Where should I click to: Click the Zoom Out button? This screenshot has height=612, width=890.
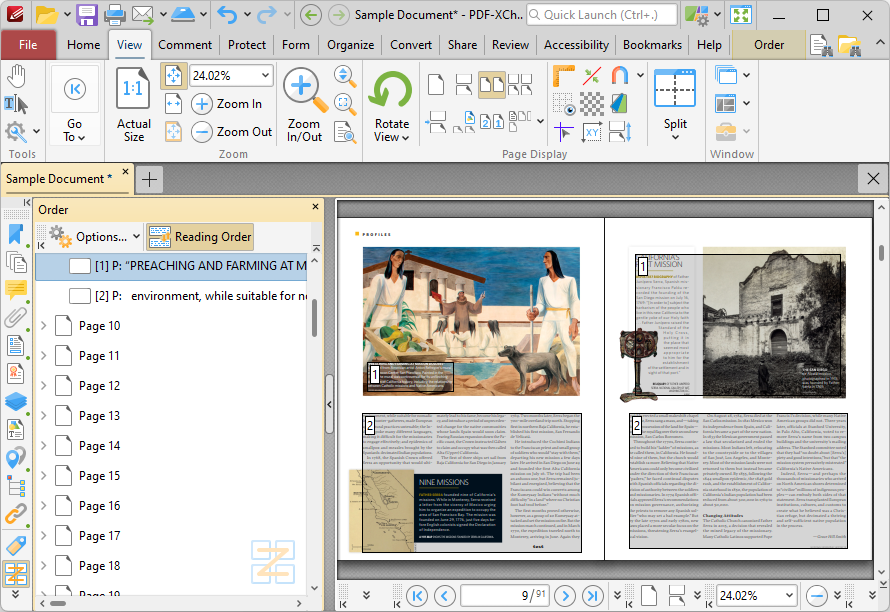point(232,132)
